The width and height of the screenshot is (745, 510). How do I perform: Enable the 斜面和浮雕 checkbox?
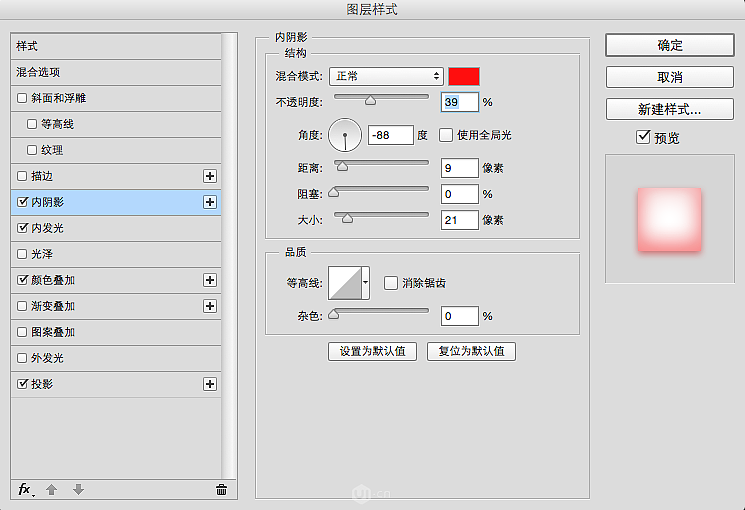click(x=22, y=98)
